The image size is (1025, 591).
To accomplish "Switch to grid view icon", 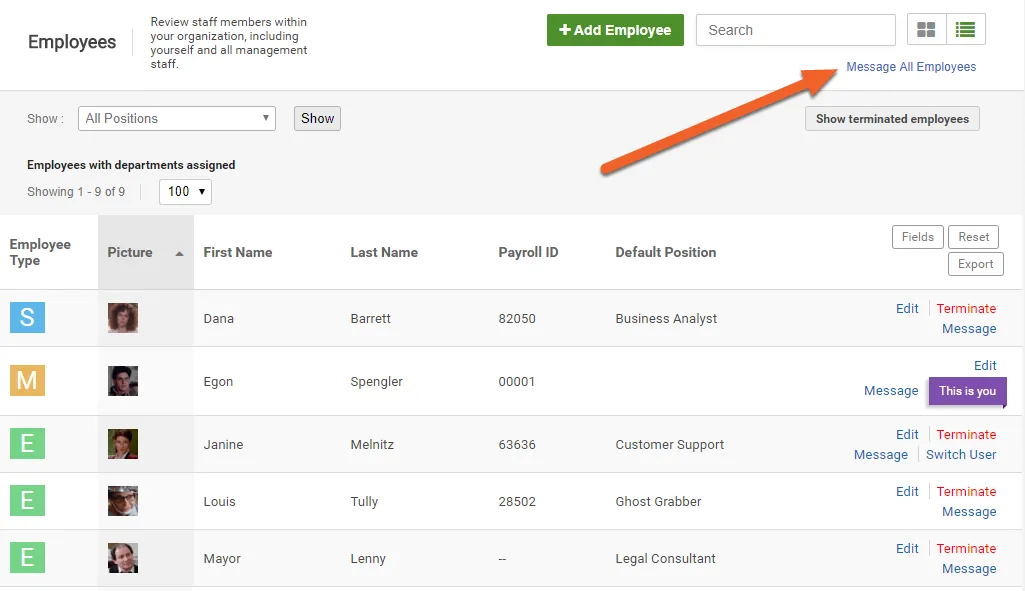I will pyautogui.click(x=926, y=29).
